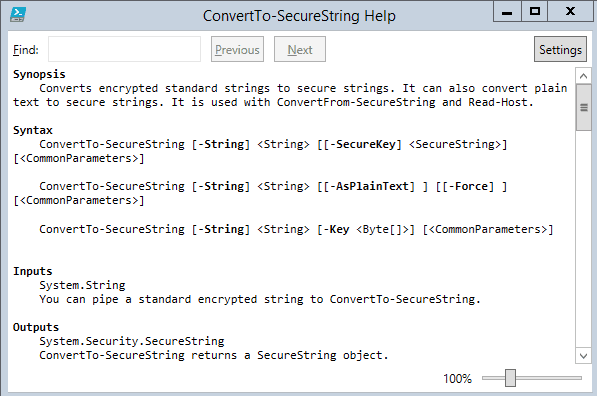The height and width of the screenshot is (396, 597).
Task: Click the Inputs heading
Action: (33, 271)
